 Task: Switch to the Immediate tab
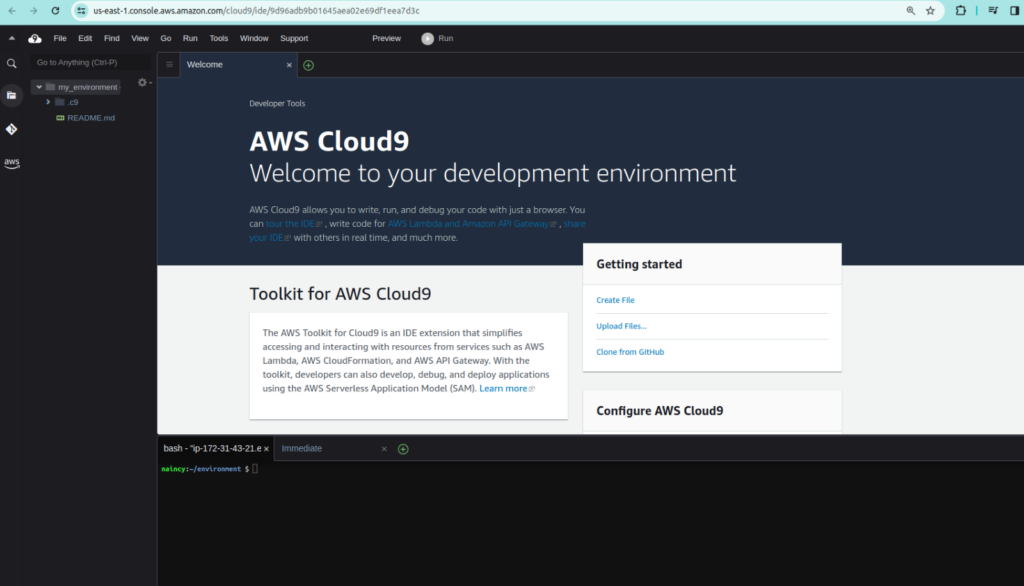point(302,449)
